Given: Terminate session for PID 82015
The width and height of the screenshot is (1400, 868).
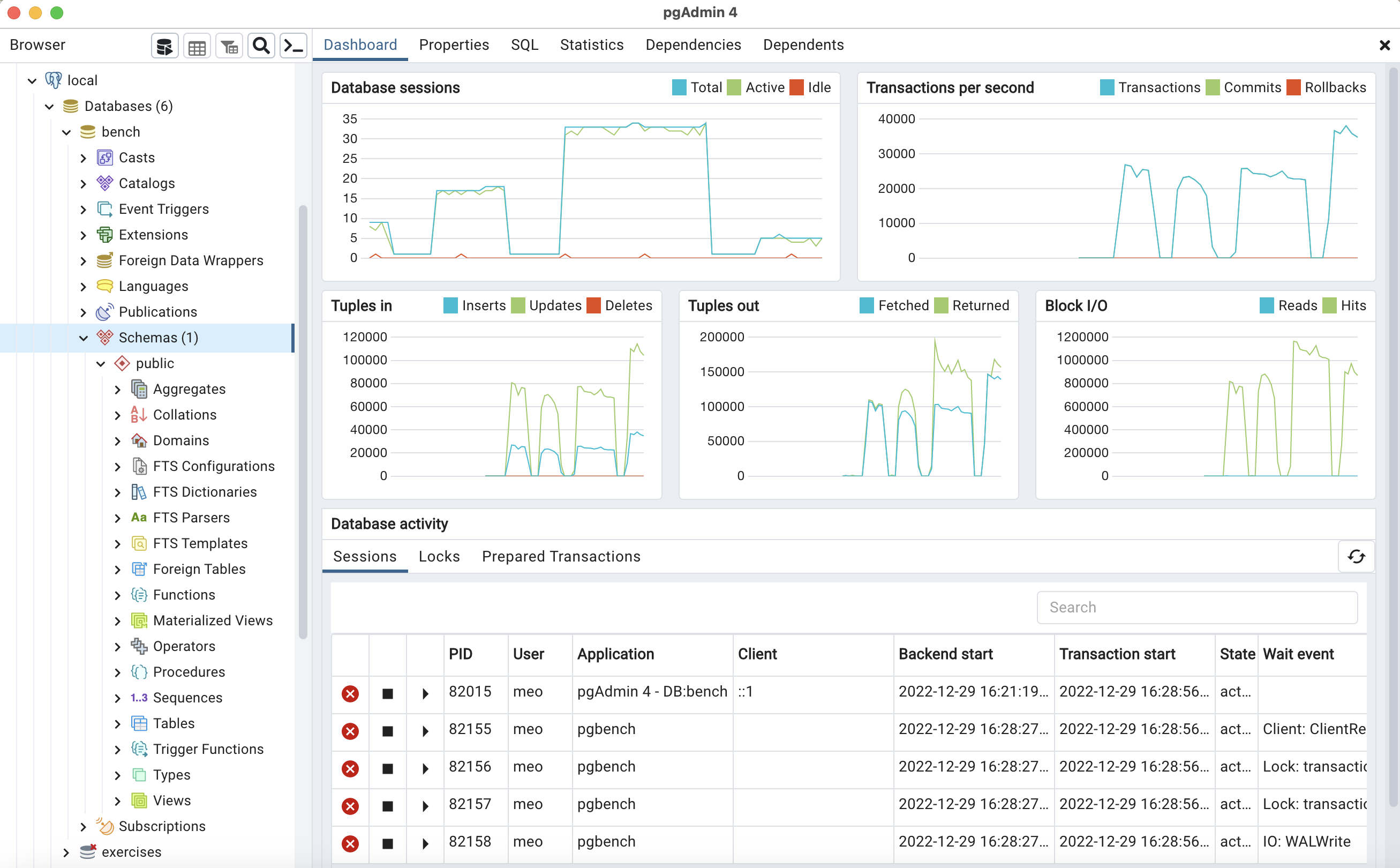Looking at the screenshot, I should click(x=350, y=693).
